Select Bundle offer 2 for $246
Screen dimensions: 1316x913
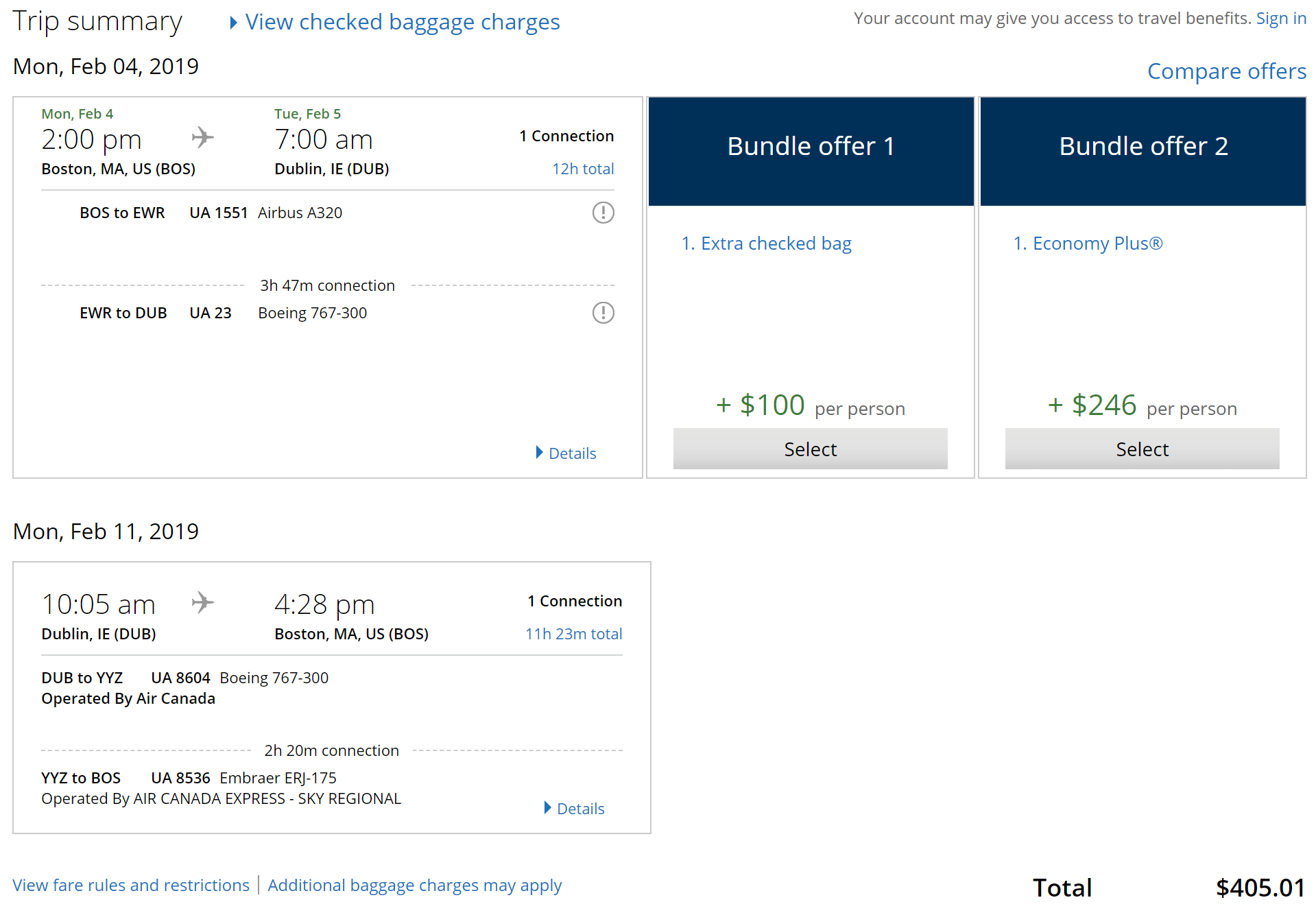tap(1142, 449)
